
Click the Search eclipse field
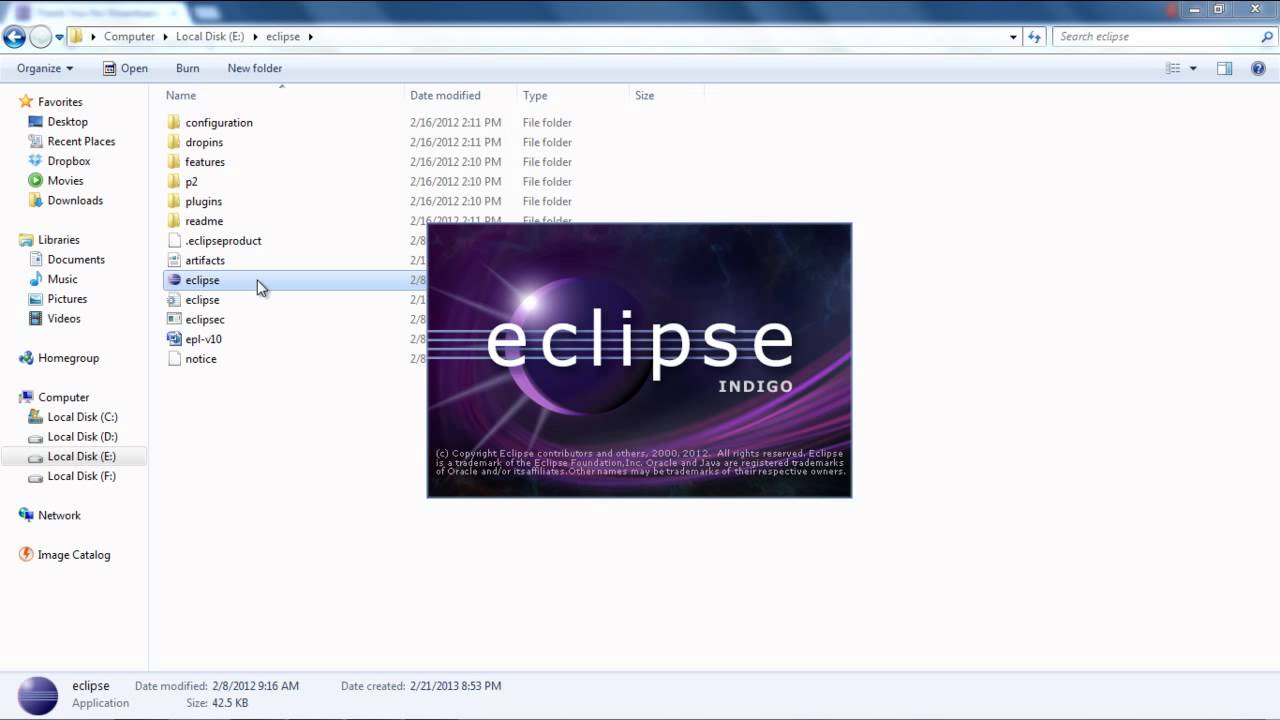[1156, 37]
